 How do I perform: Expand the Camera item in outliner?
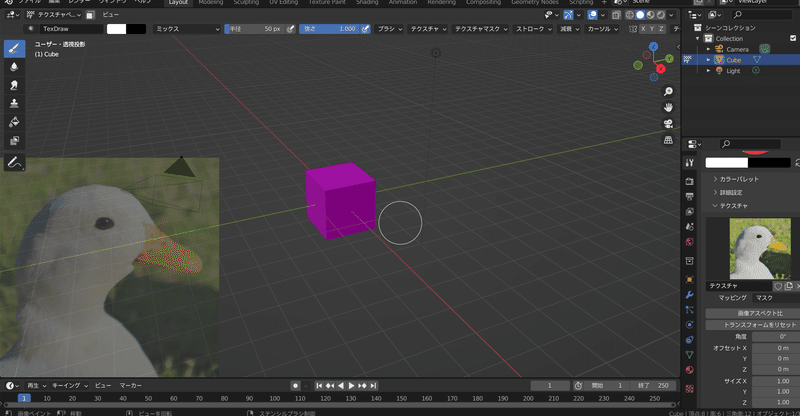click(708, 49)
